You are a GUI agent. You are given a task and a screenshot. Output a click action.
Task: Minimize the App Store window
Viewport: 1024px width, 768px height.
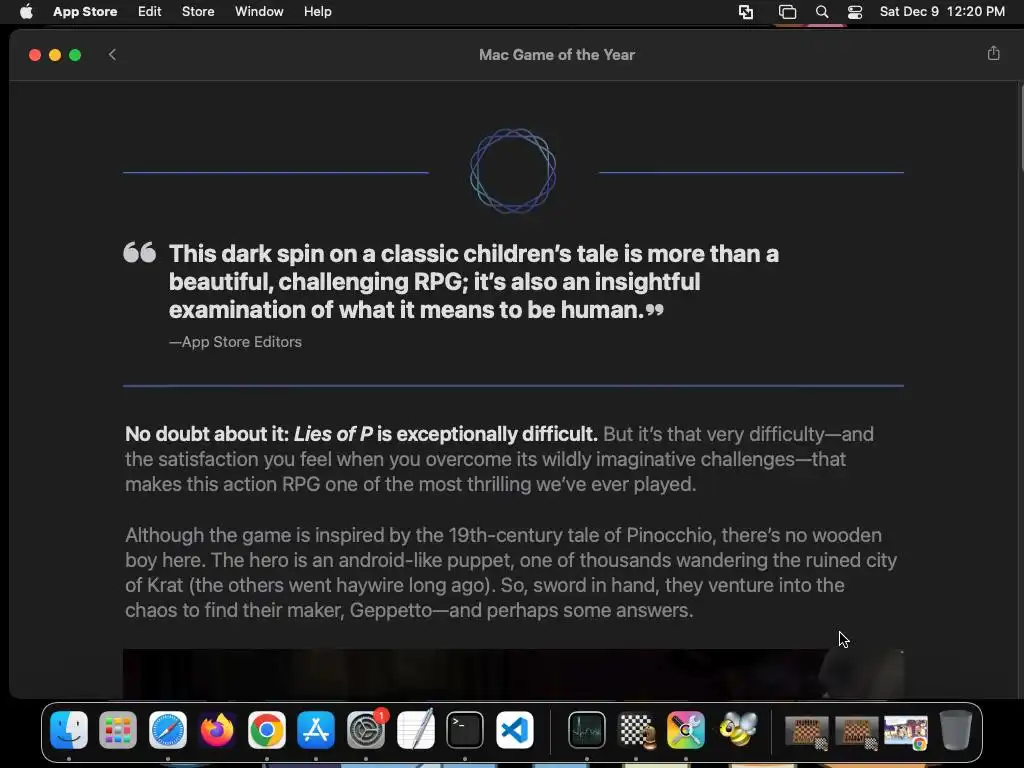55,55
